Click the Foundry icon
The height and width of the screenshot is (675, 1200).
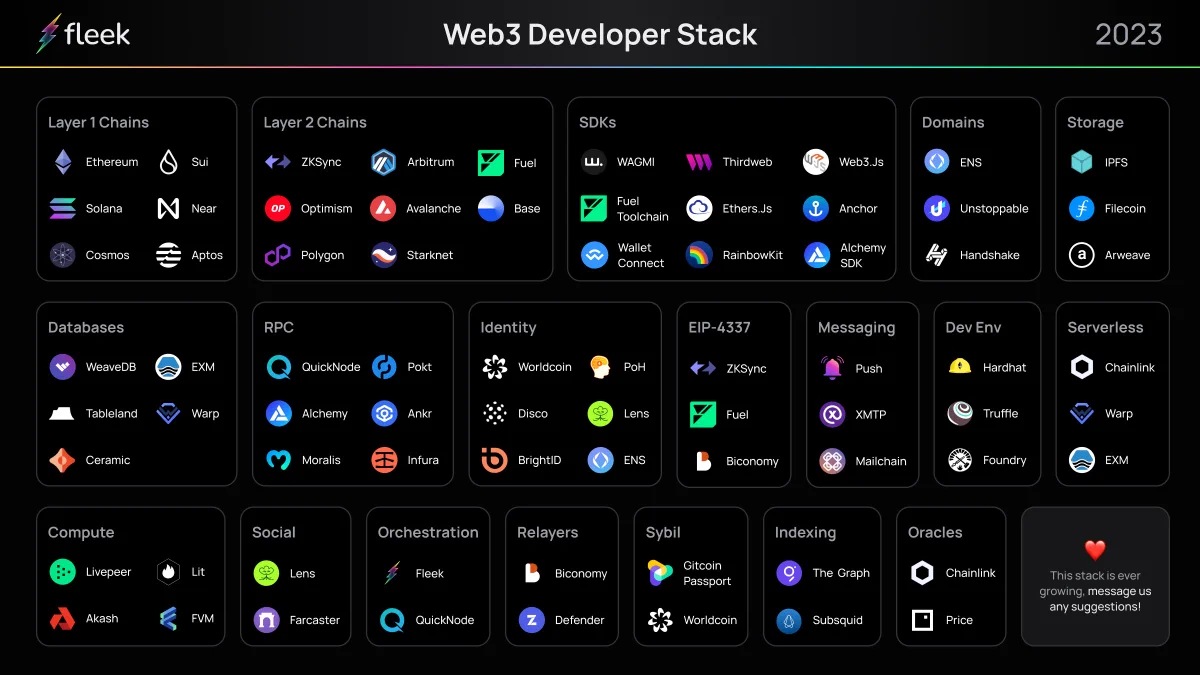pos(960,460)
